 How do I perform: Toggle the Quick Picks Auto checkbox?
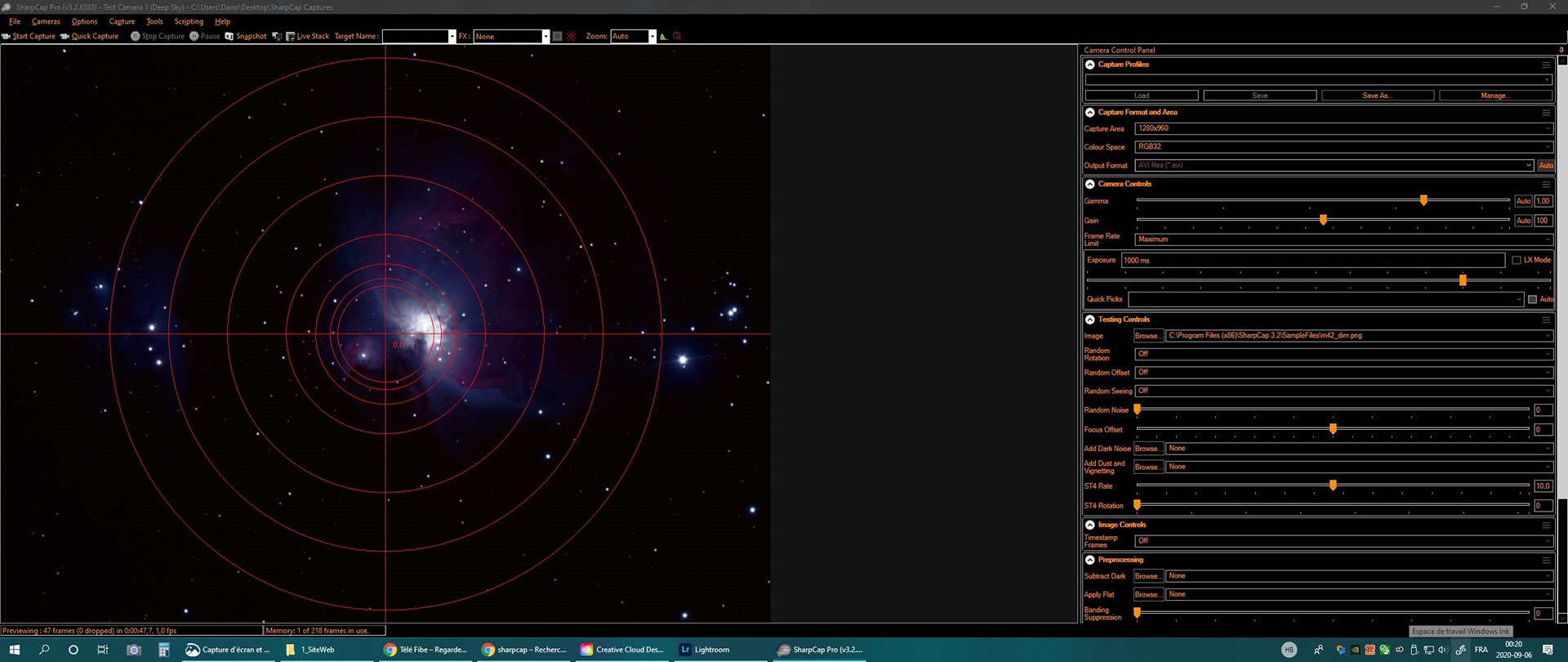click(x=1532, y=299)
